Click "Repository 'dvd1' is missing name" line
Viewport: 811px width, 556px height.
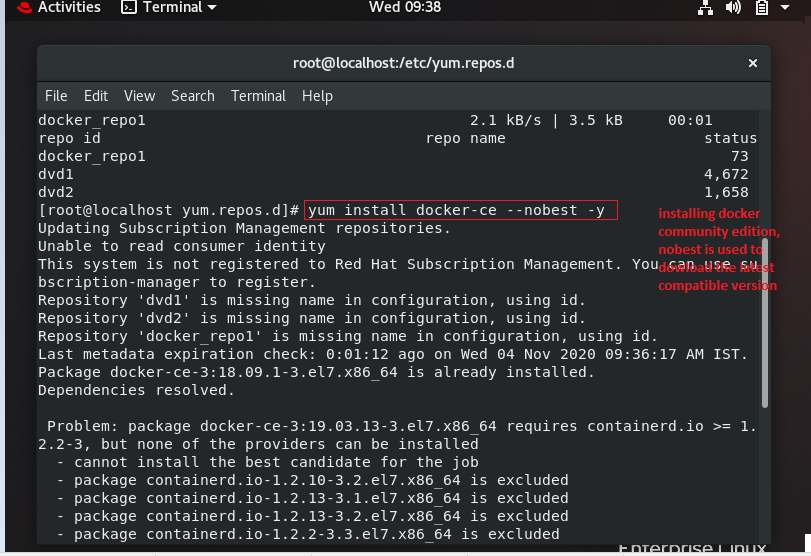pos(312,300)
